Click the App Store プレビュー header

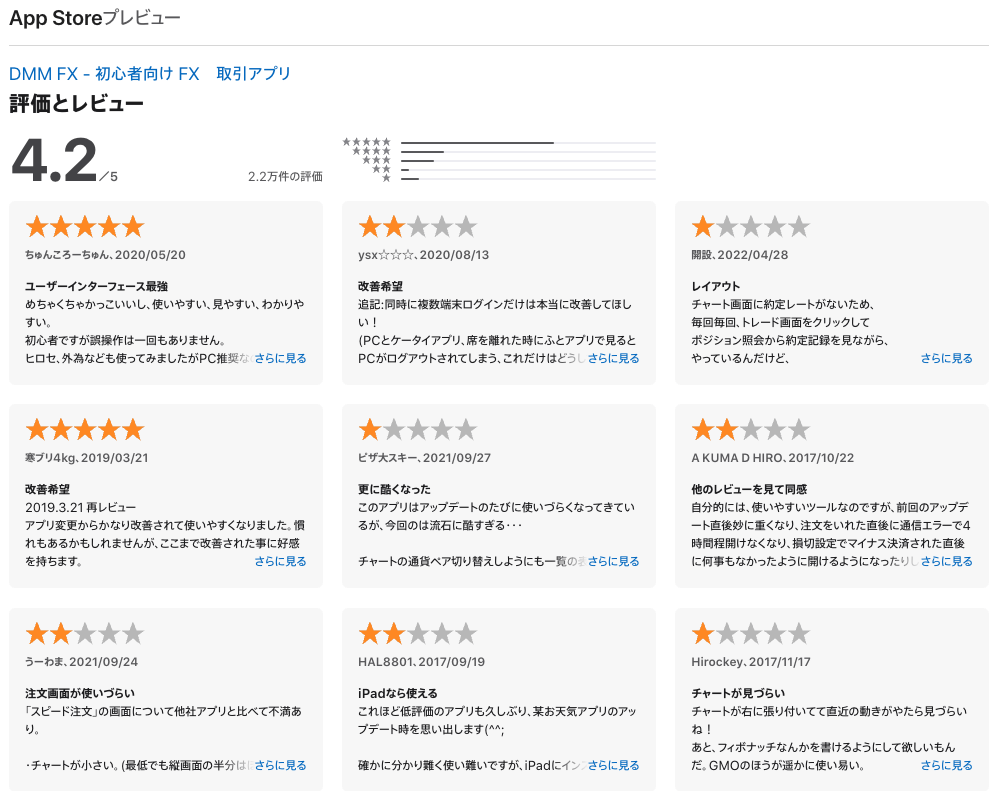[x=95, y=18]
